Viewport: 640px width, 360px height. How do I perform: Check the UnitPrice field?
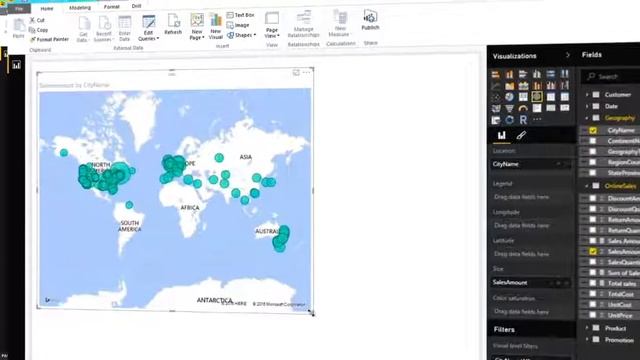pos(593,315)
